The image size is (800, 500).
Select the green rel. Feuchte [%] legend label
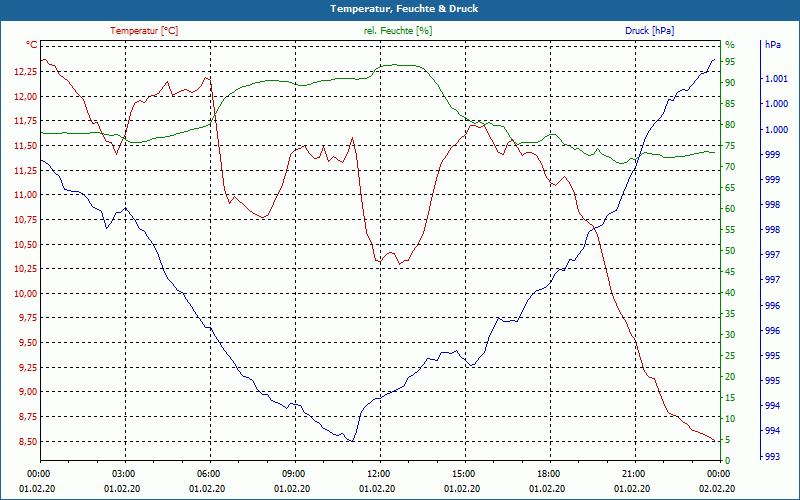[398, 31]
